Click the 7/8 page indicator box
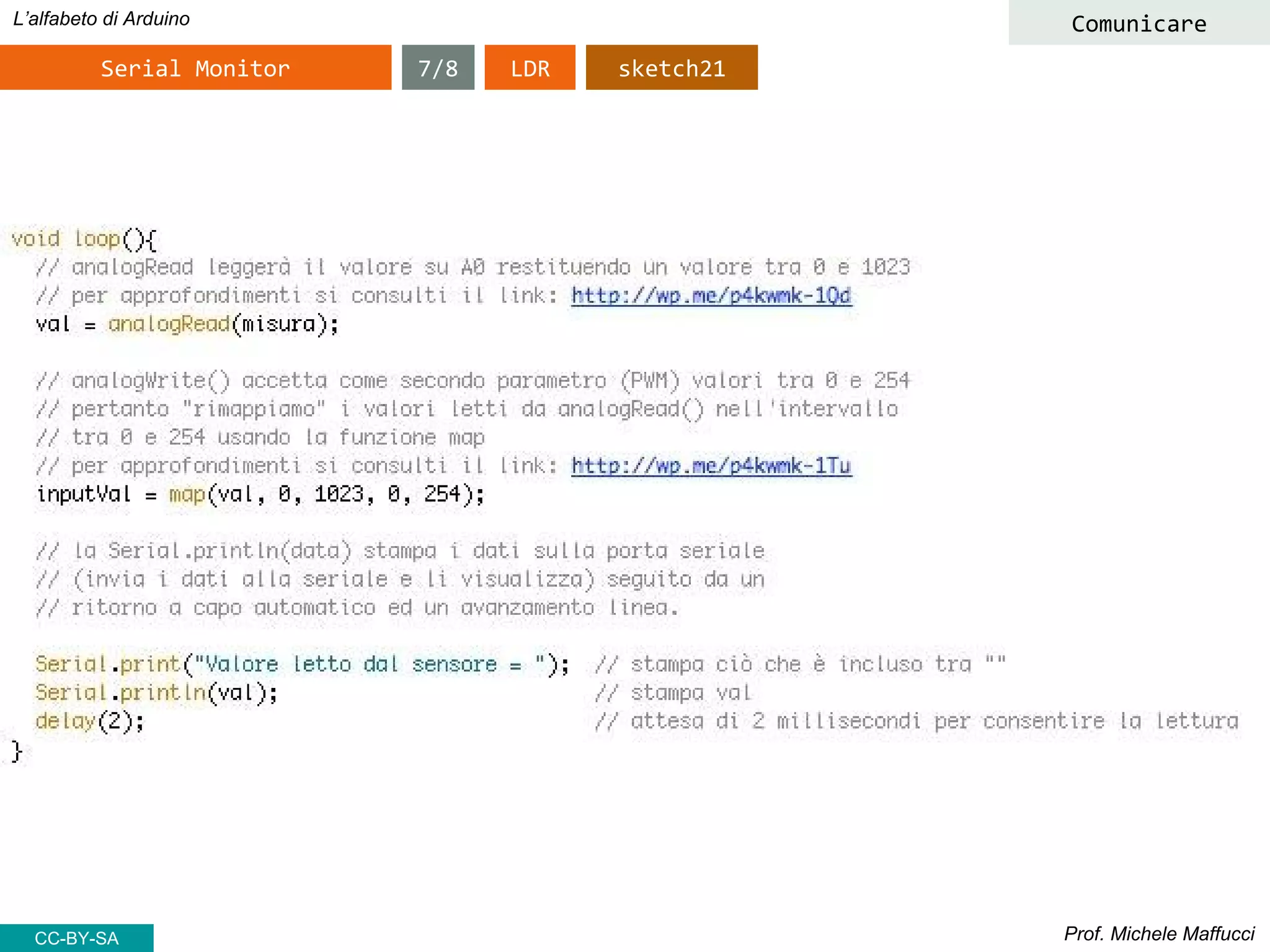This screenshot has height=952, width=1270. (x=438, y=68)
